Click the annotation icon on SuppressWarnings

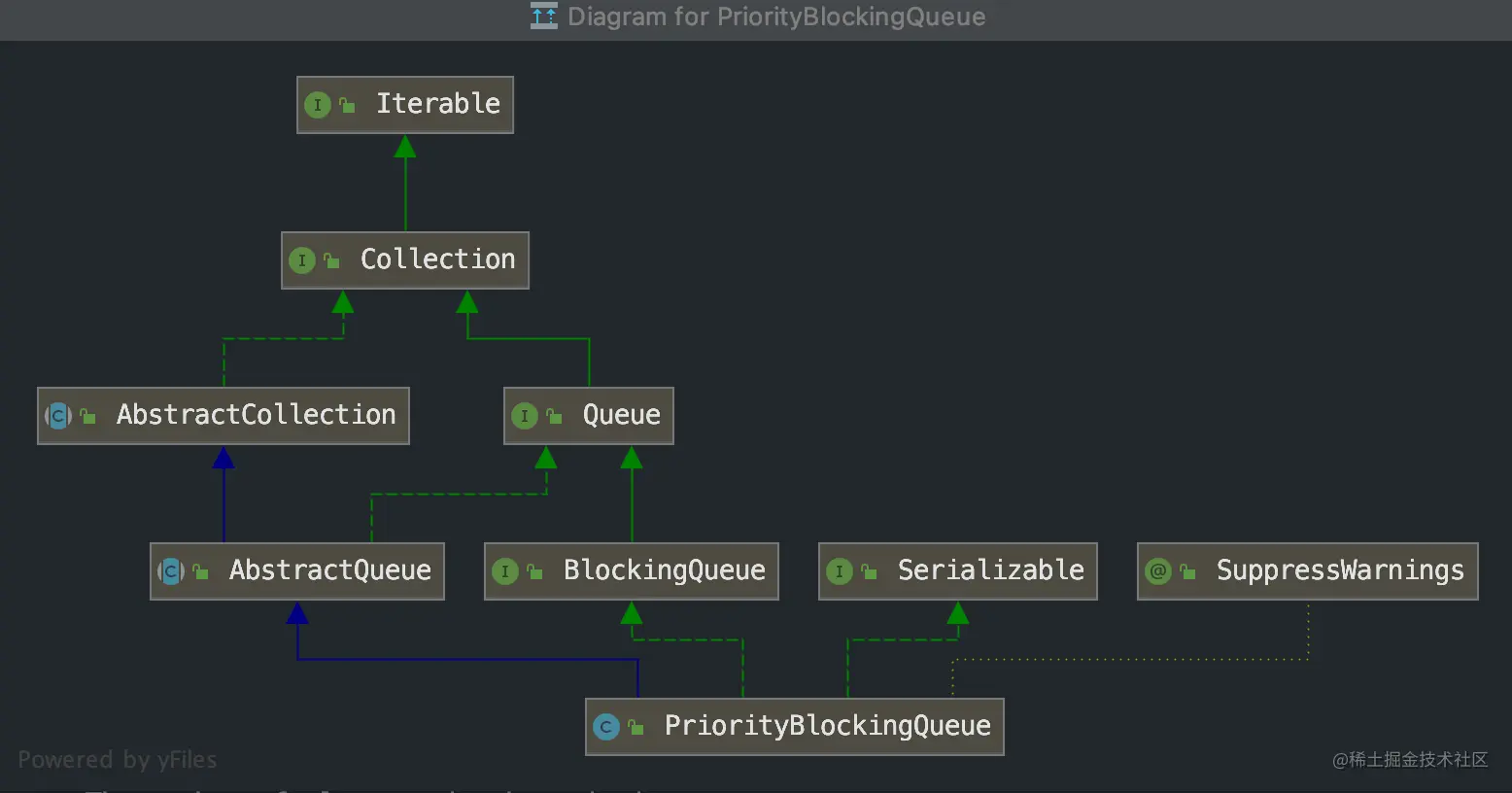pos(1158,571)
